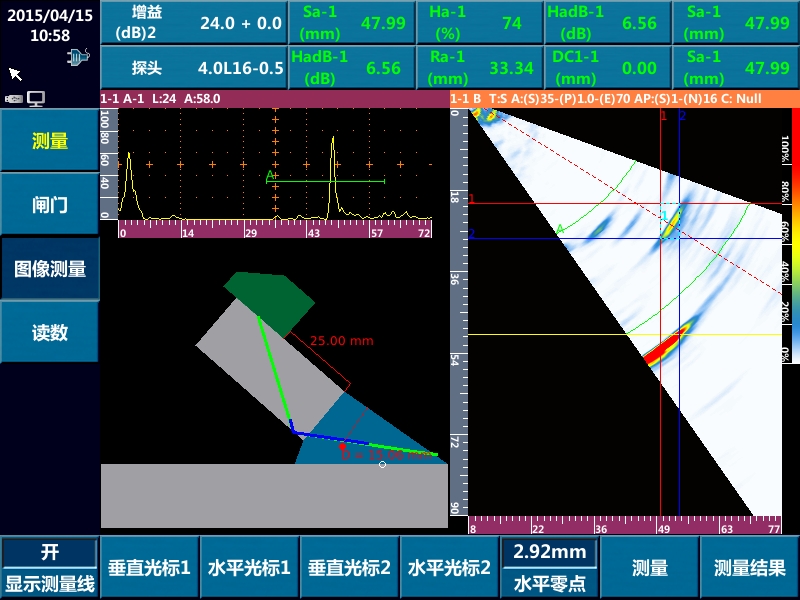This screenshot has height=600, width=800.
Task: Open the 读数 side menu
Action: tap(49, 333)
